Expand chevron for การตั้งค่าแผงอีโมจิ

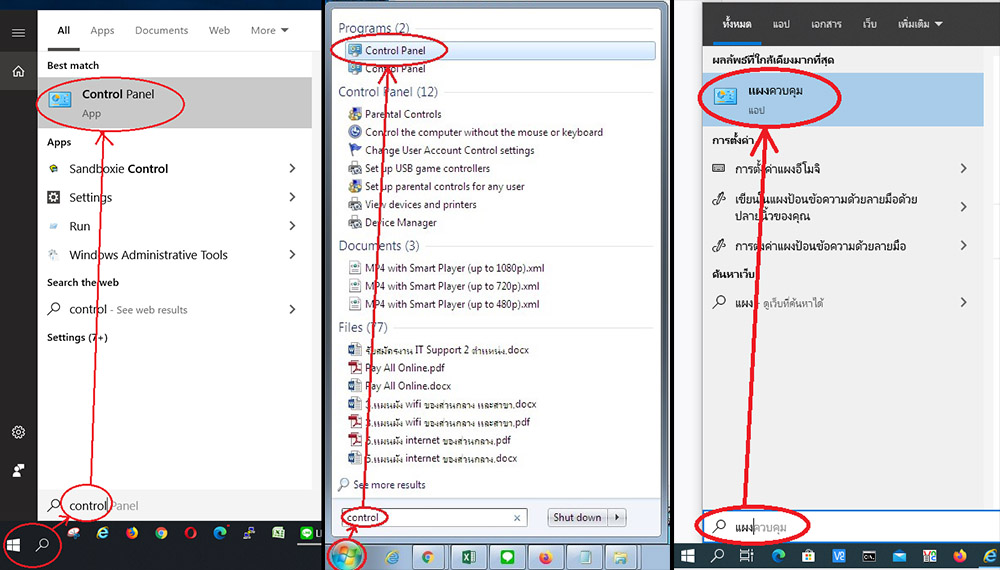pos(964,168)
